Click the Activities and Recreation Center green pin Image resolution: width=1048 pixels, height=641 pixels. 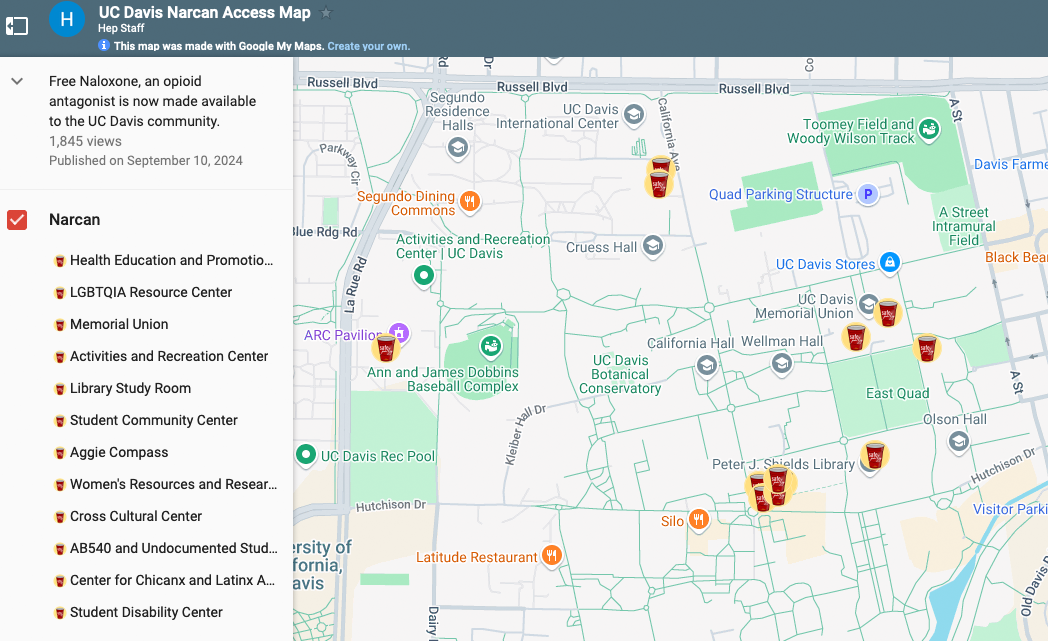[424, 275]
